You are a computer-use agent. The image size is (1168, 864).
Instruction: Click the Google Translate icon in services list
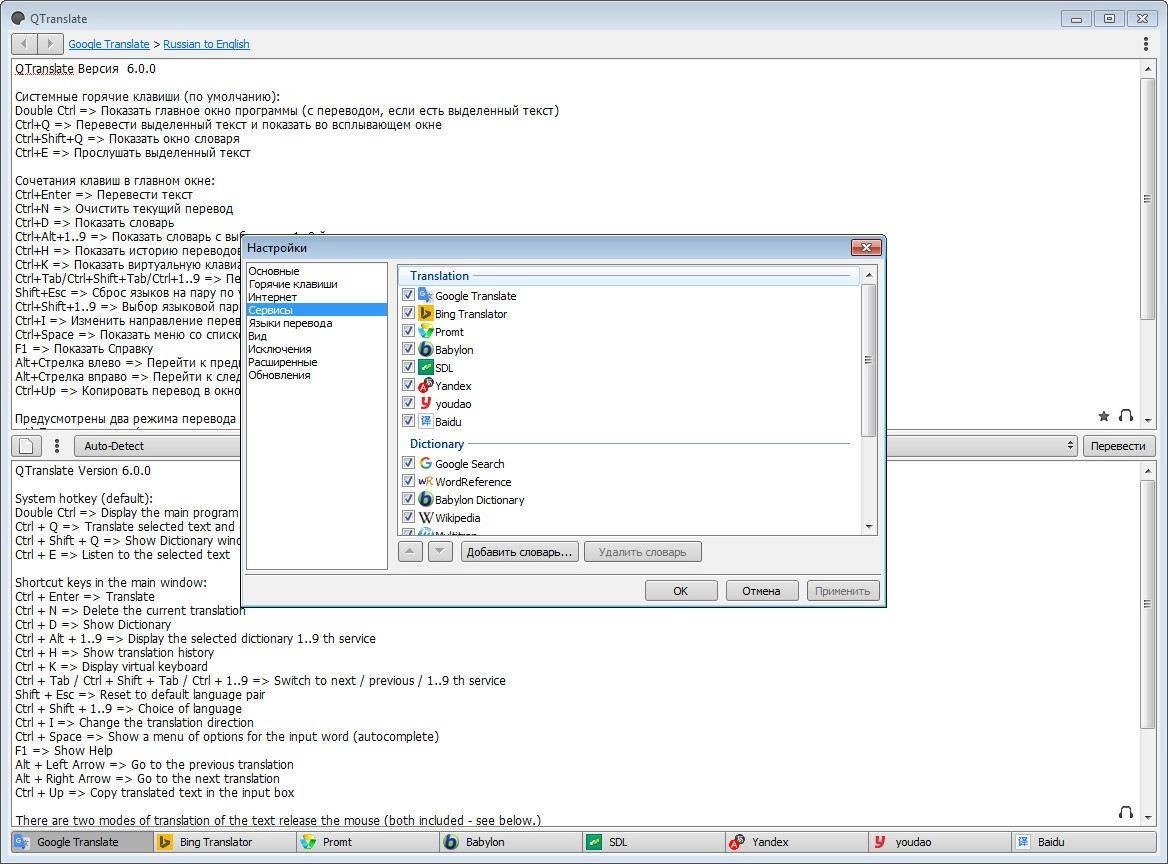[x=425, y=295]
